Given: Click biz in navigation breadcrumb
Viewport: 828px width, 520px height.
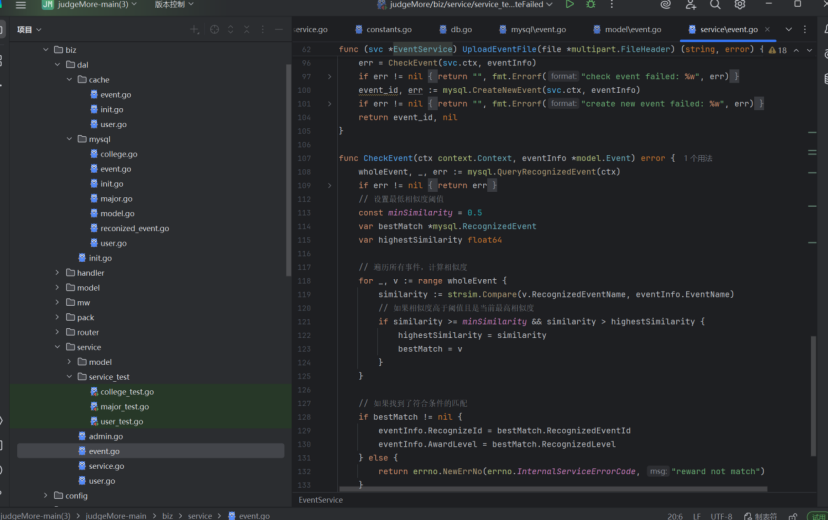Looking at the screenshot, I should click(167, 516).
